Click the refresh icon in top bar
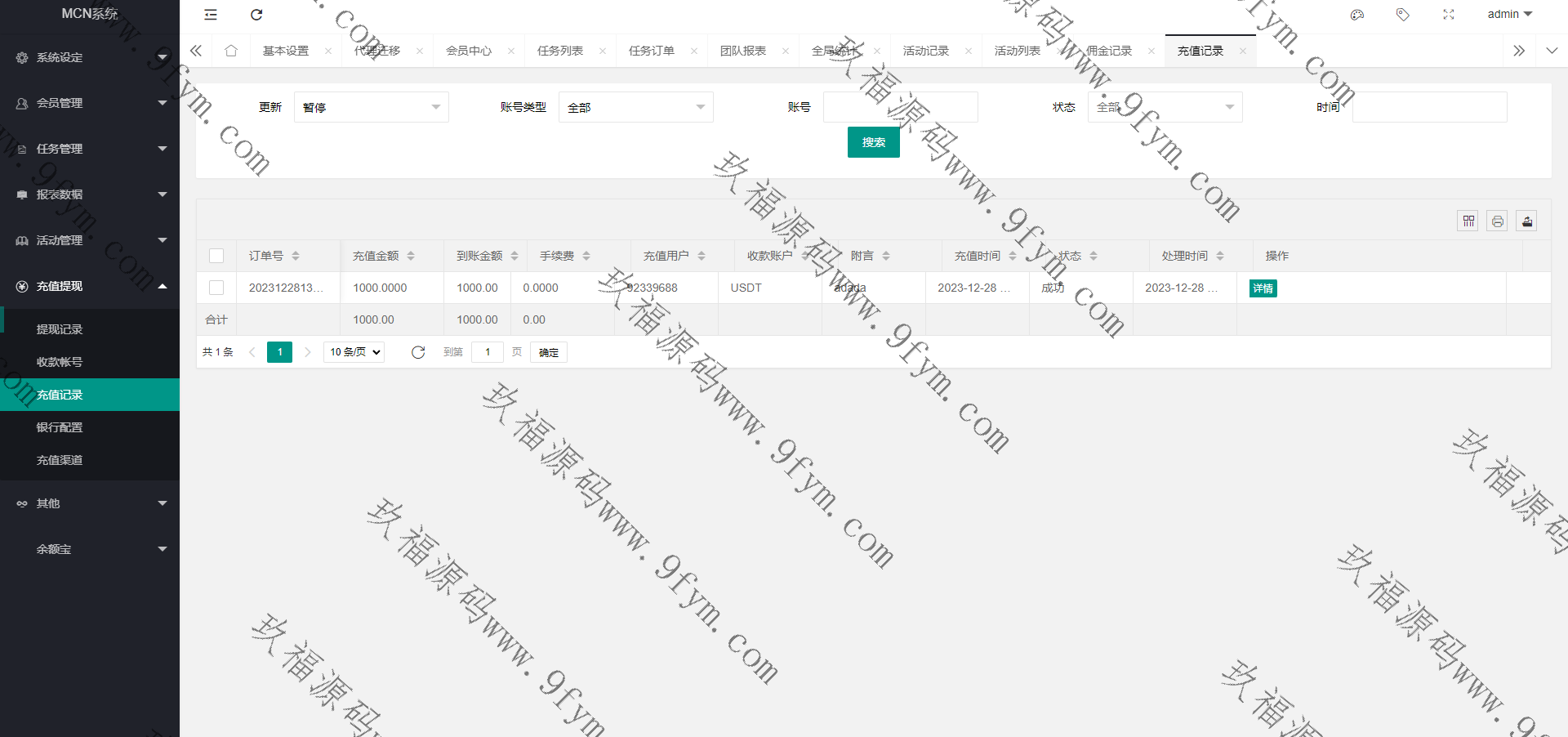The width and height of the screenshot is (1568, 737). click(x=256, y=15)
